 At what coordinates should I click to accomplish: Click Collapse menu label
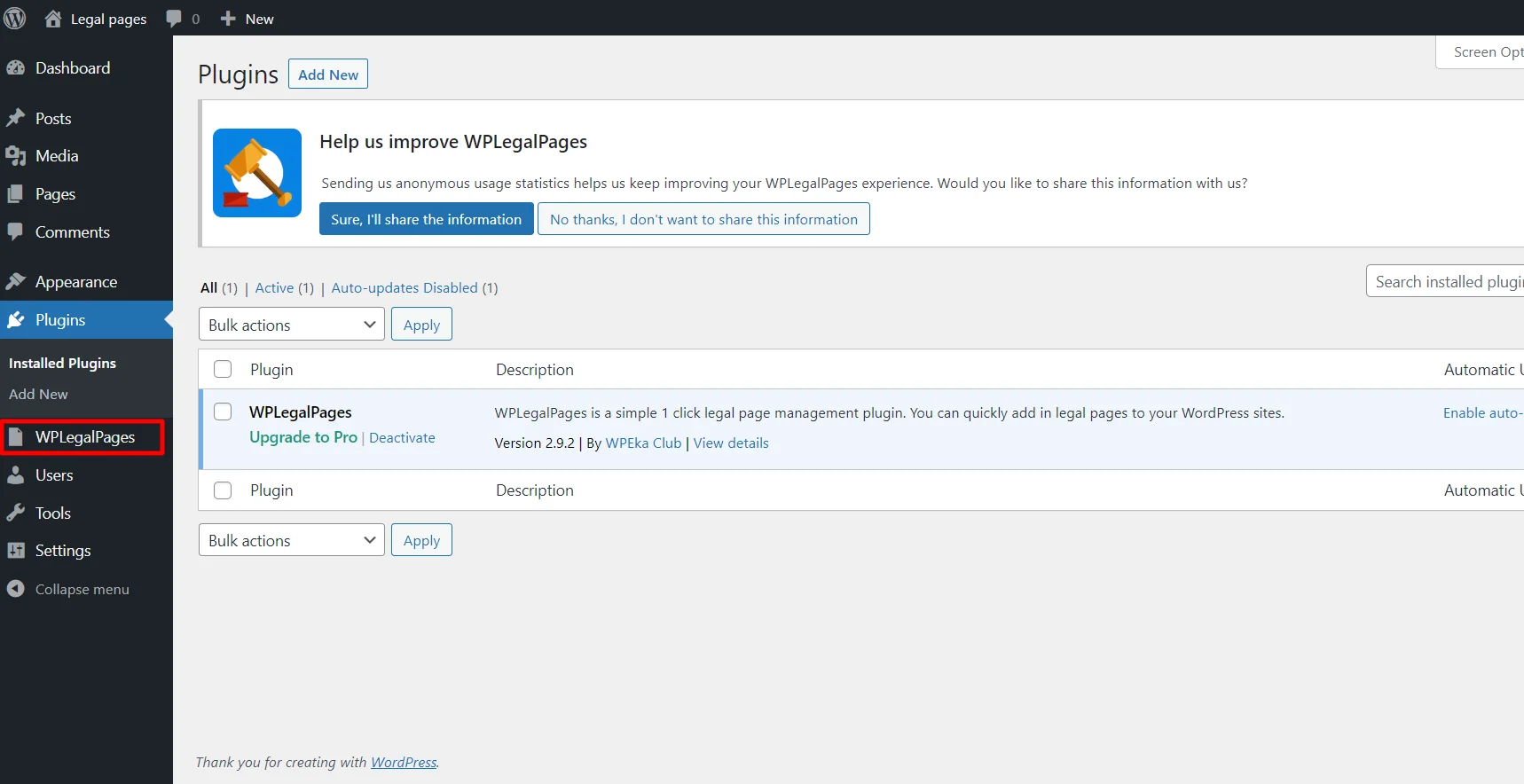click(82, 590)
